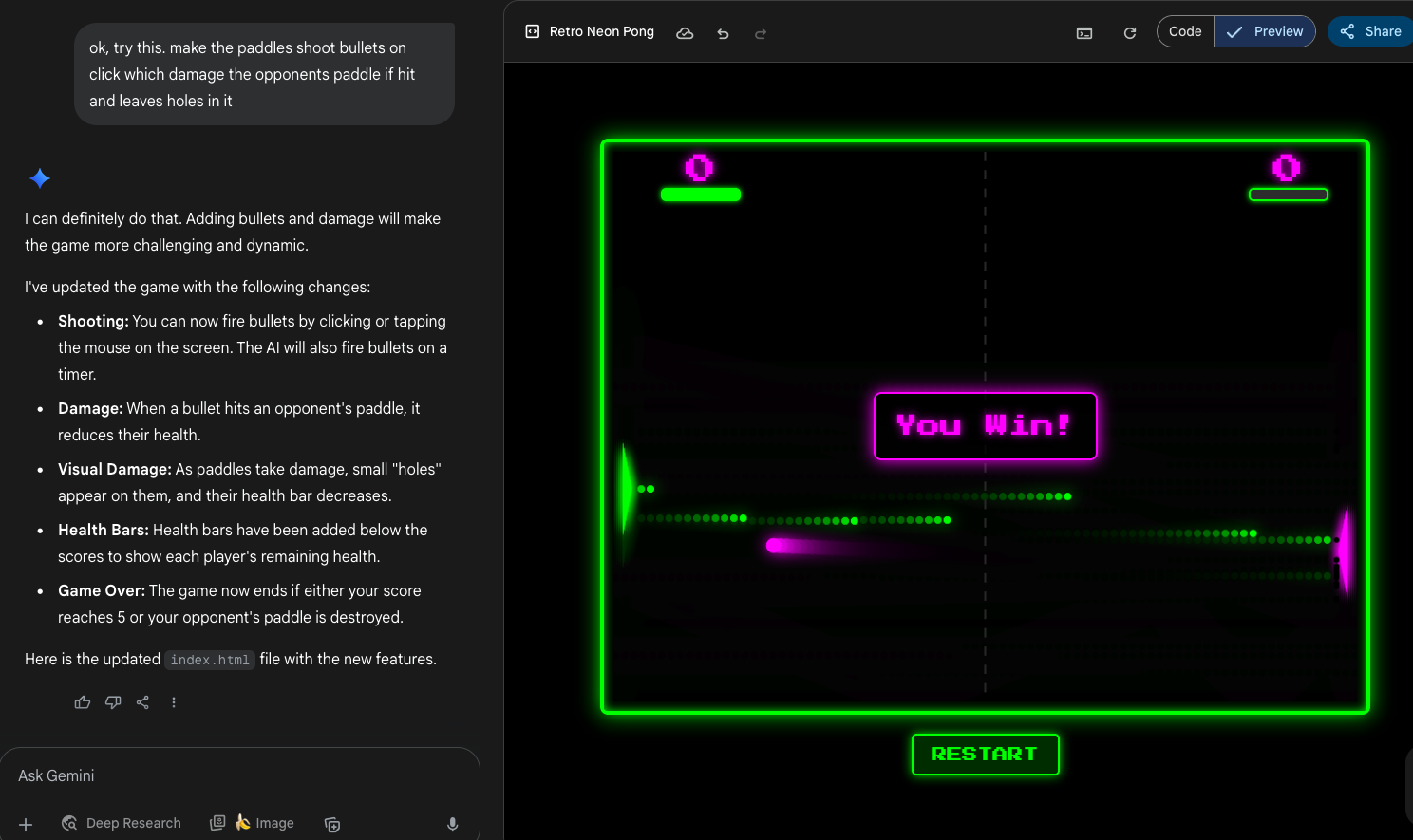Click the canvas icon next to Image

(x=332, y=824)
